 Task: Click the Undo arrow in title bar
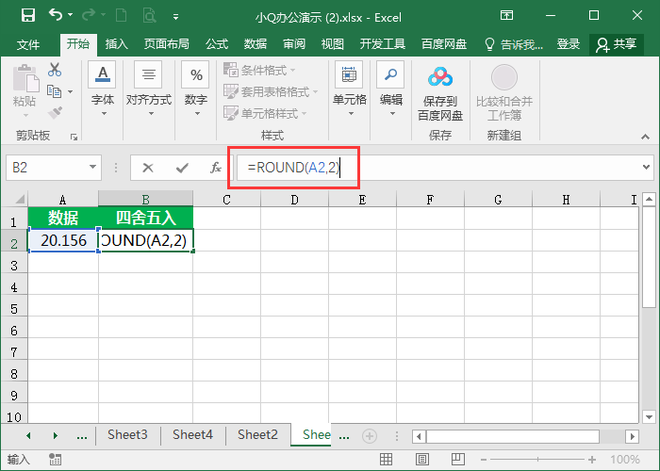[55, 15]
